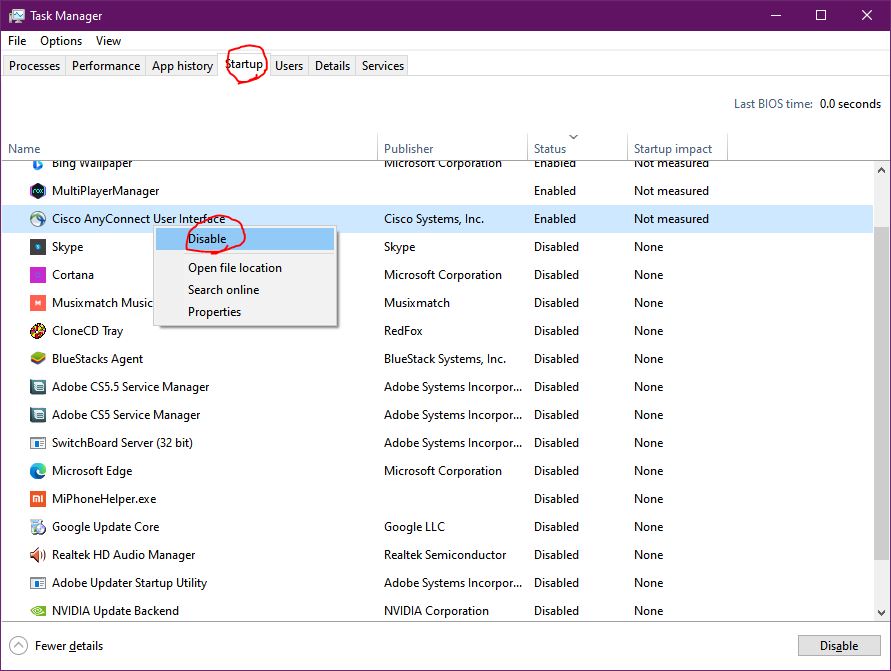Click the Cisco Systems, Inc. publisher cell
The width and height of the screenshot is (891, 671).
click(434, 219)
